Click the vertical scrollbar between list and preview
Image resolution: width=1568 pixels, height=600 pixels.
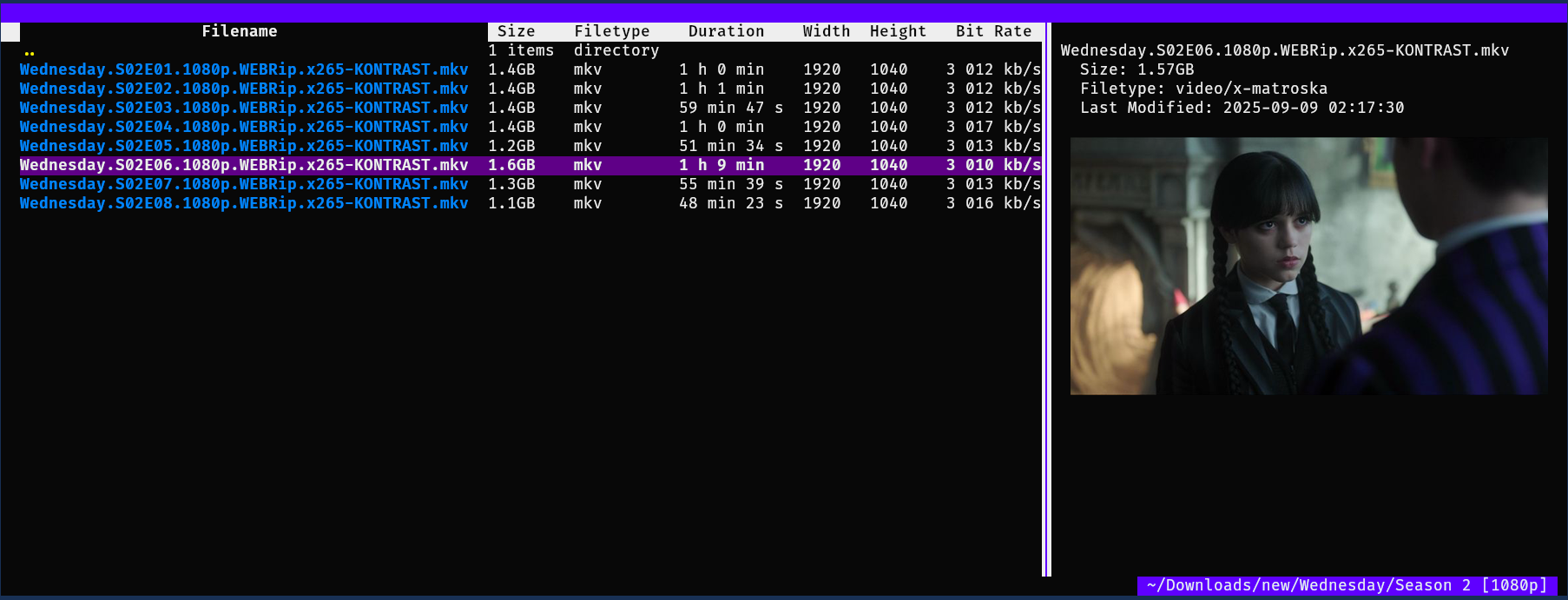click(1046, 300)
